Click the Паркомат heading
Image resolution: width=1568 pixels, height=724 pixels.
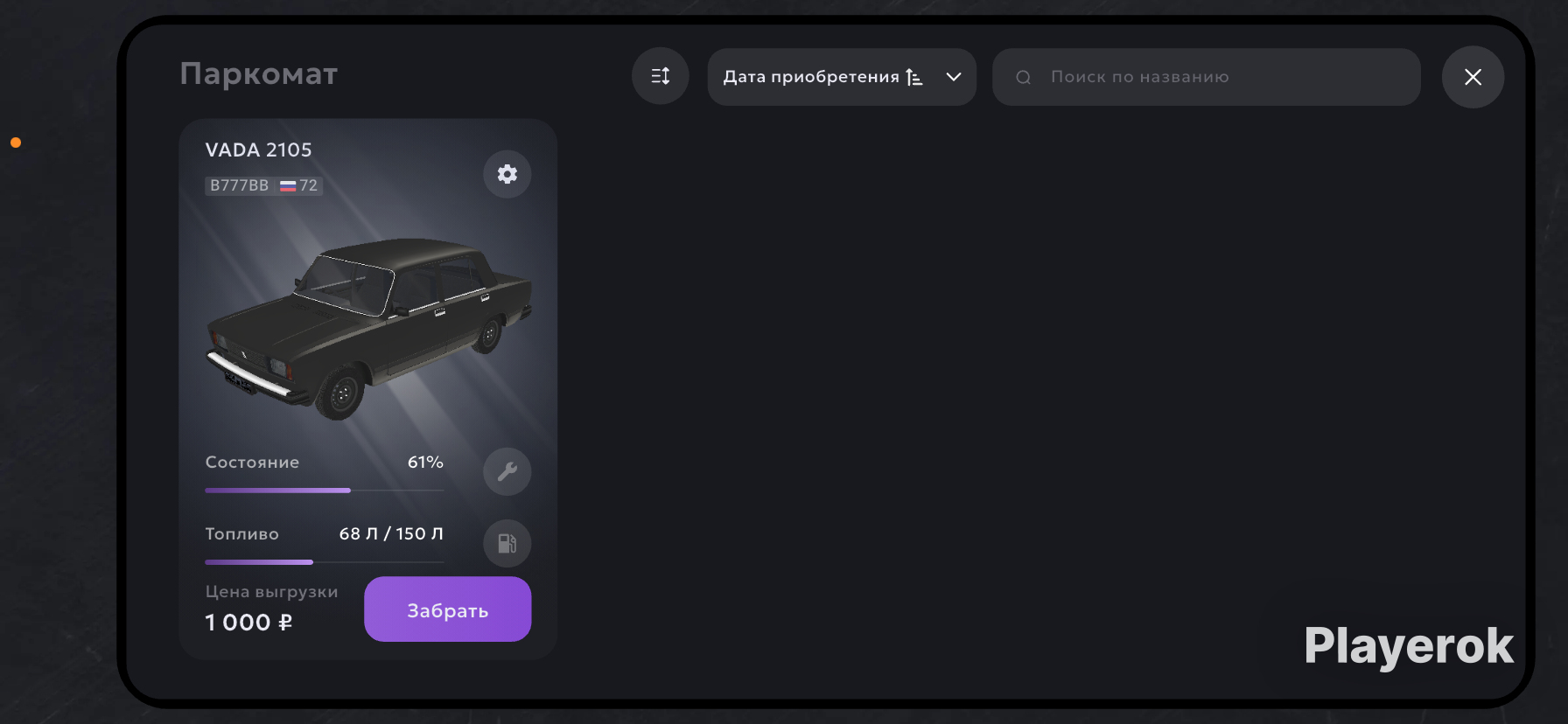[259, 74]
